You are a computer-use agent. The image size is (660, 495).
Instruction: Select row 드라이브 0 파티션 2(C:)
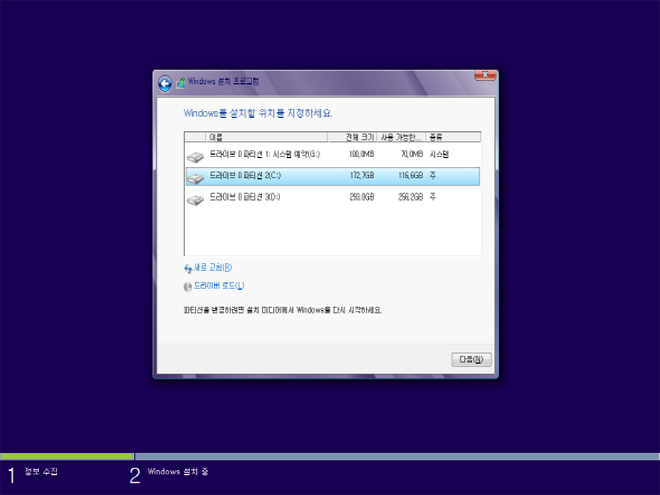(333, 176)
